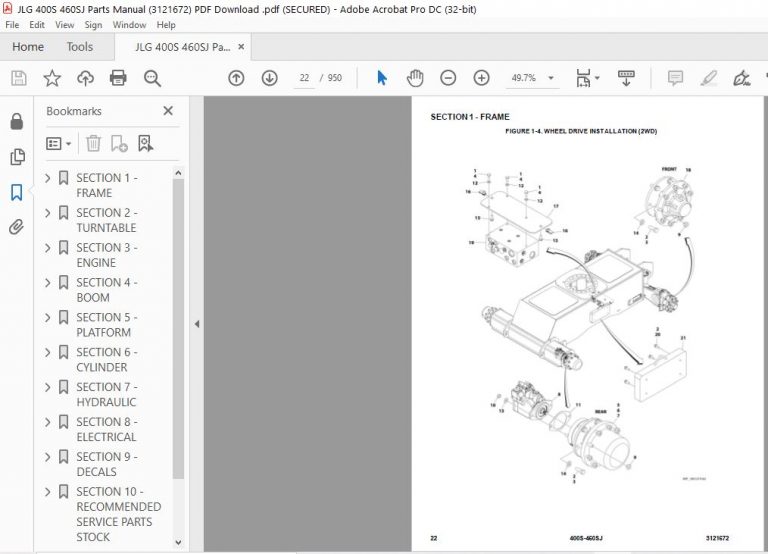Delete selected bookmark trash icon
Viewport: 768px width, 554px height.
[93, 144]
